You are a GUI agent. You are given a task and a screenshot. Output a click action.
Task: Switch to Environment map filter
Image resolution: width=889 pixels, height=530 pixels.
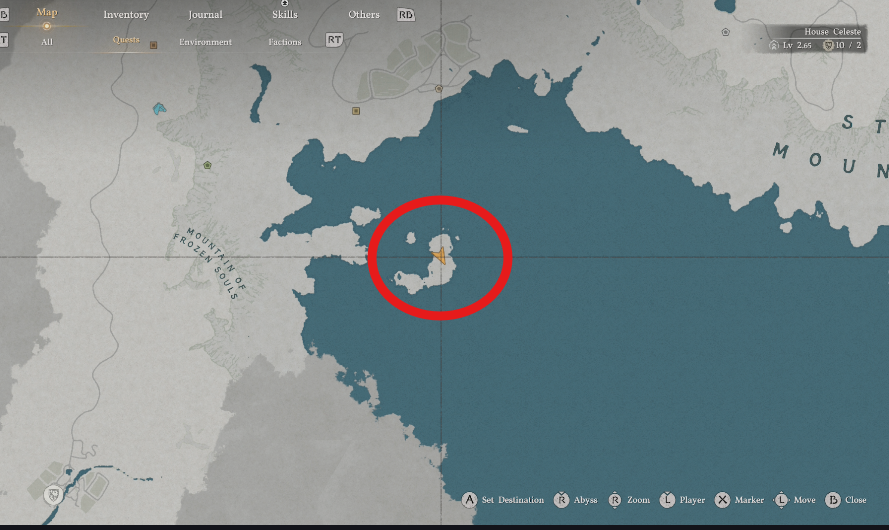click(205, 42)
